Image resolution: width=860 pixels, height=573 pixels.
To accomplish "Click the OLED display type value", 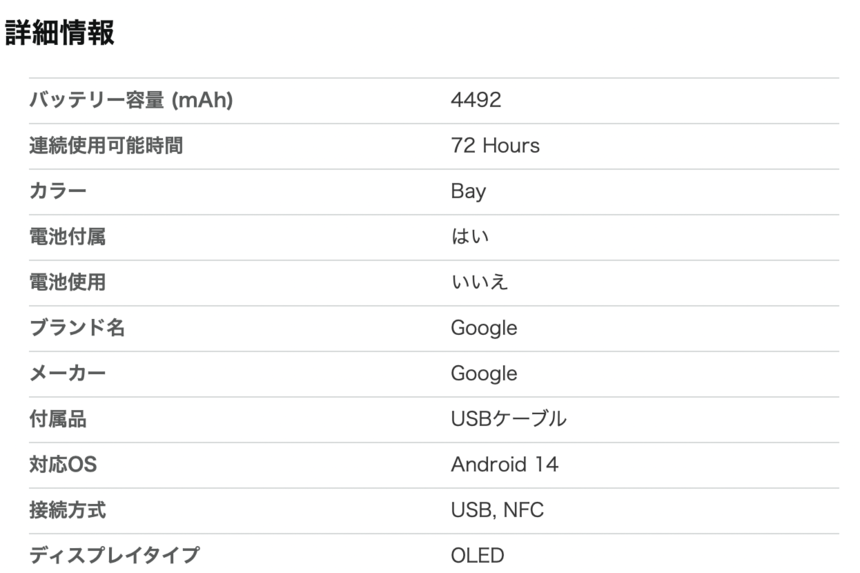I will pos(478,555).
